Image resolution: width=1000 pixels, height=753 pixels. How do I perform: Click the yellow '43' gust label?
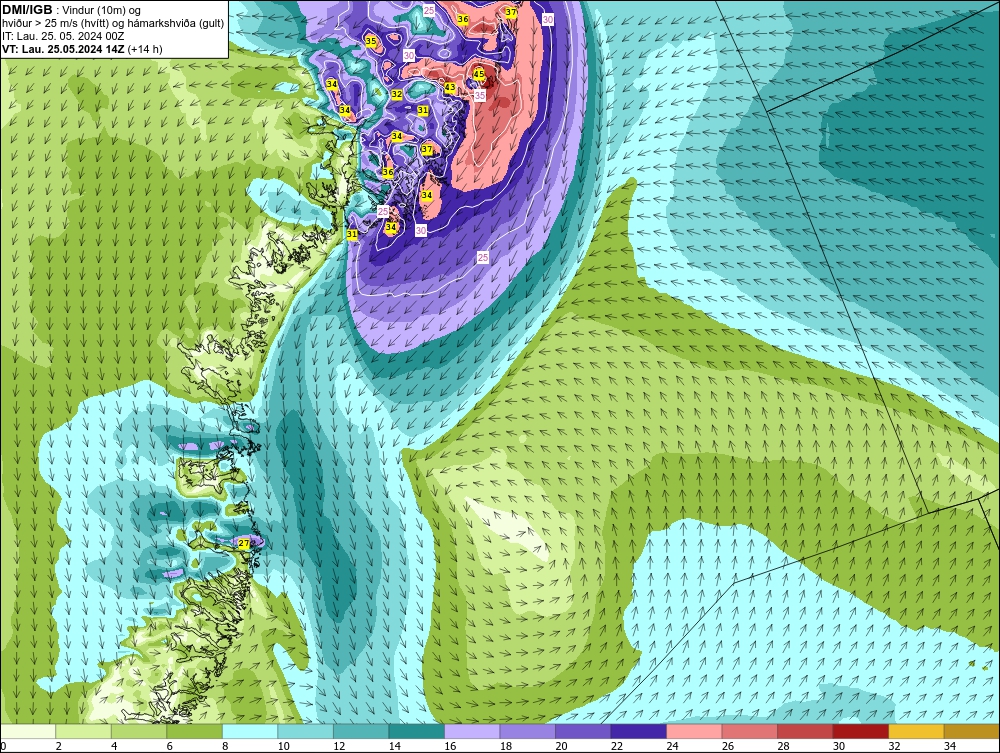[450, 87]
